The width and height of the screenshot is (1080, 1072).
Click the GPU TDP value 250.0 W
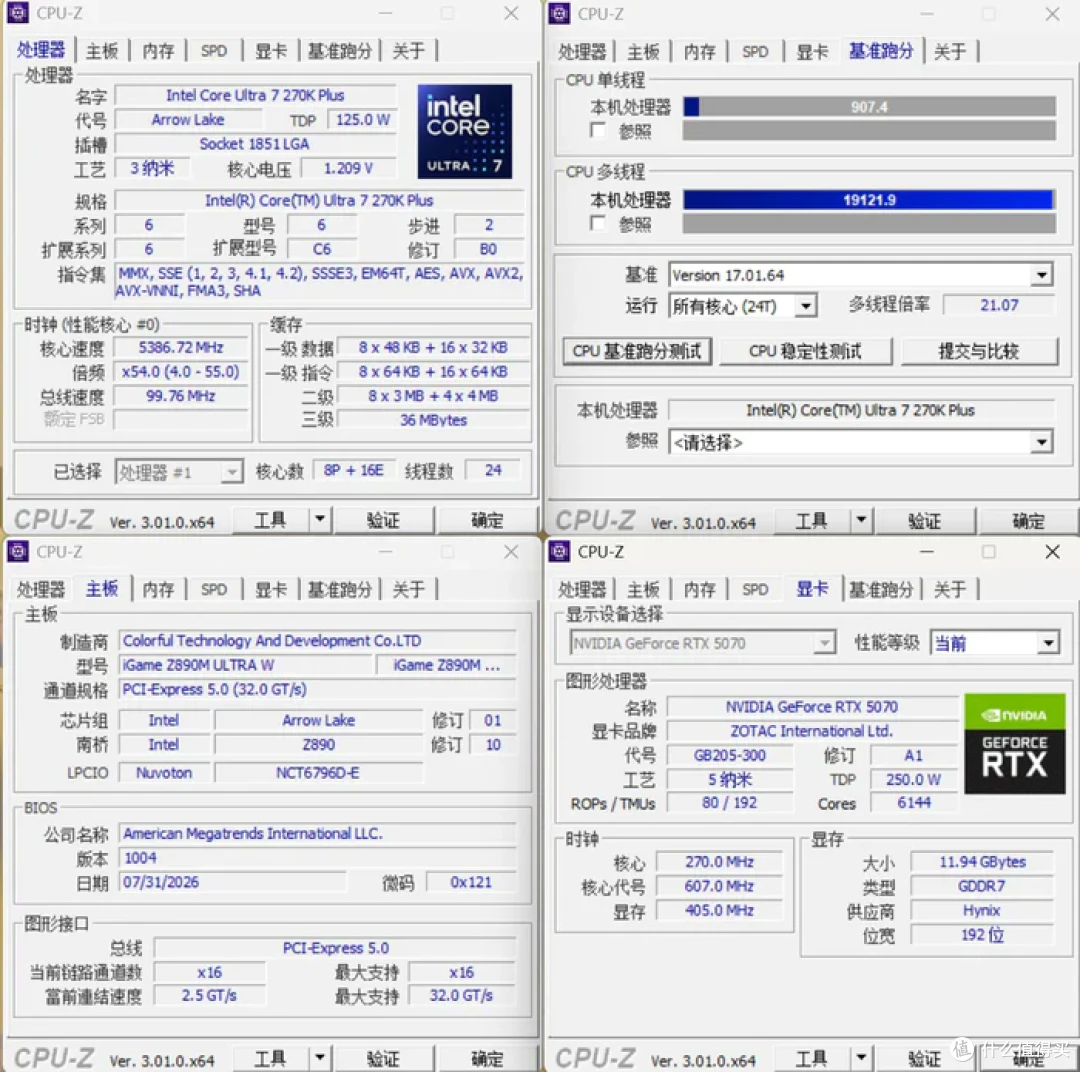(913, 779)
